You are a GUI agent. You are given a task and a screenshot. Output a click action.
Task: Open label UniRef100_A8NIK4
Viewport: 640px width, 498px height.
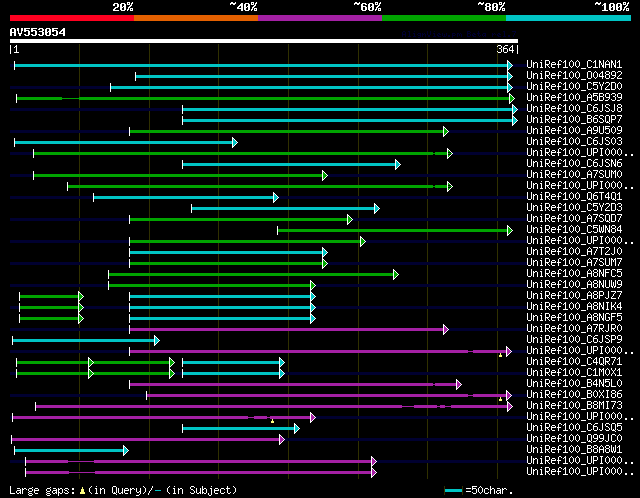(x=574, y=307)
